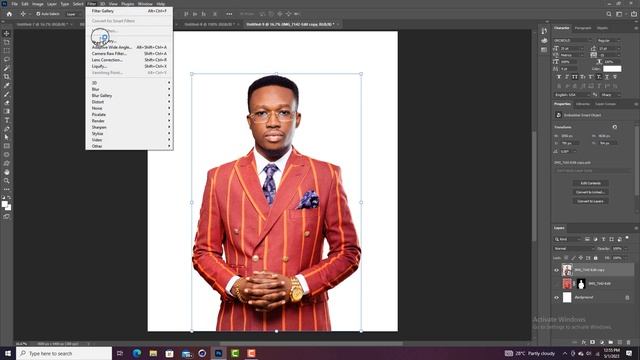Image resolution: width=640 pixels, height=360 pixels.
Task: Toggle the layer filter on/off switch
Action: click(627, 238)
